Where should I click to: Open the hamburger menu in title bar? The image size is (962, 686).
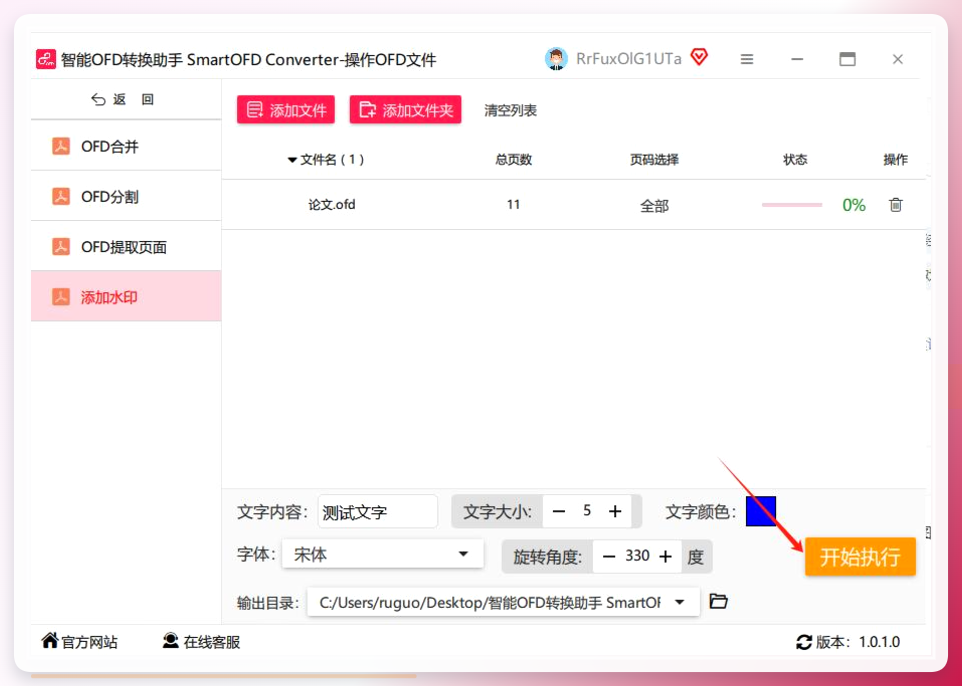pyautogui.click(x=747, y=59)
